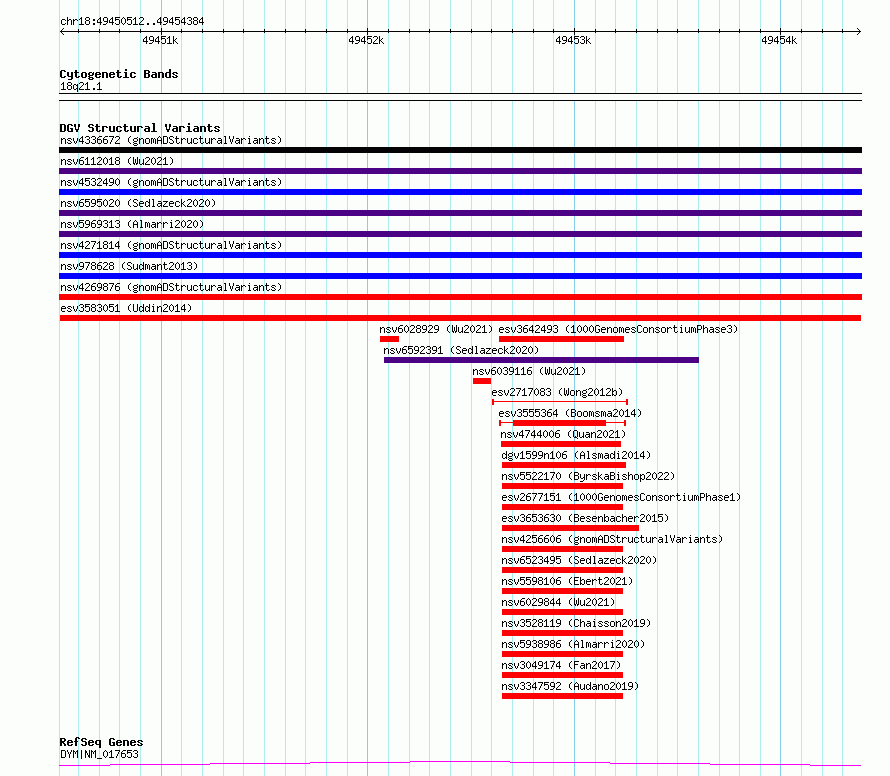This screenshot has height=776, width=890.
Task: Click the short red nsv6028929 bar
Action: (x=389, y=339)
